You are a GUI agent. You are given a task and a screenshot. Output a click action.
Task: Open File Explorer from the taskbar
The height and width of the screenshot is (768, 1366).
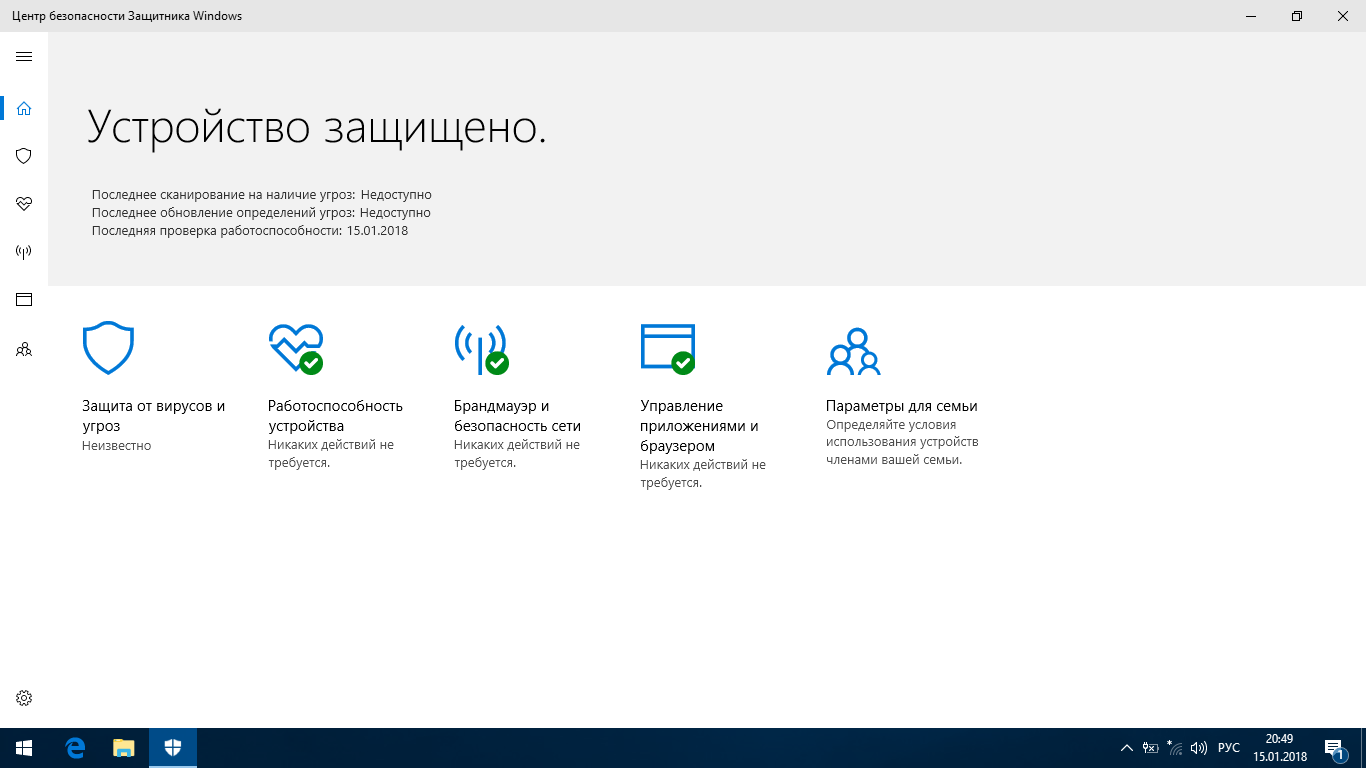click(x=123, y=748)
